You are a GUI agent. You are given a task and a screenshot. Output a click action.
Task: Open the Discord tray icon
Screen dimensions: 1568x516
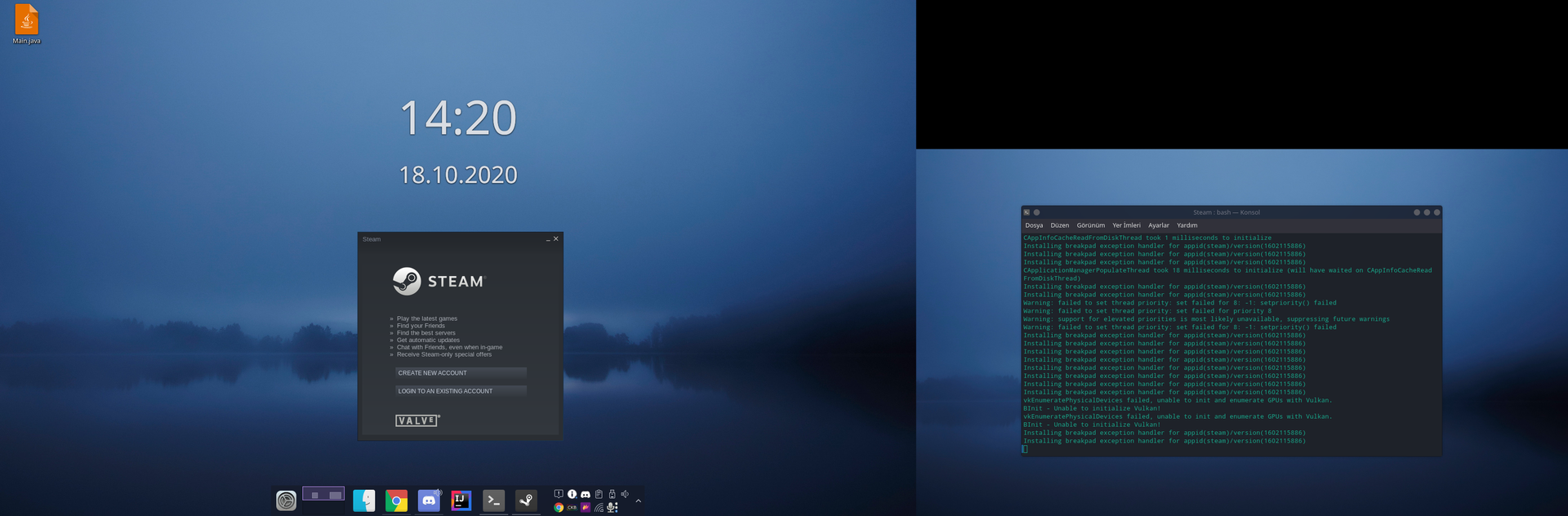coord(586,494)
